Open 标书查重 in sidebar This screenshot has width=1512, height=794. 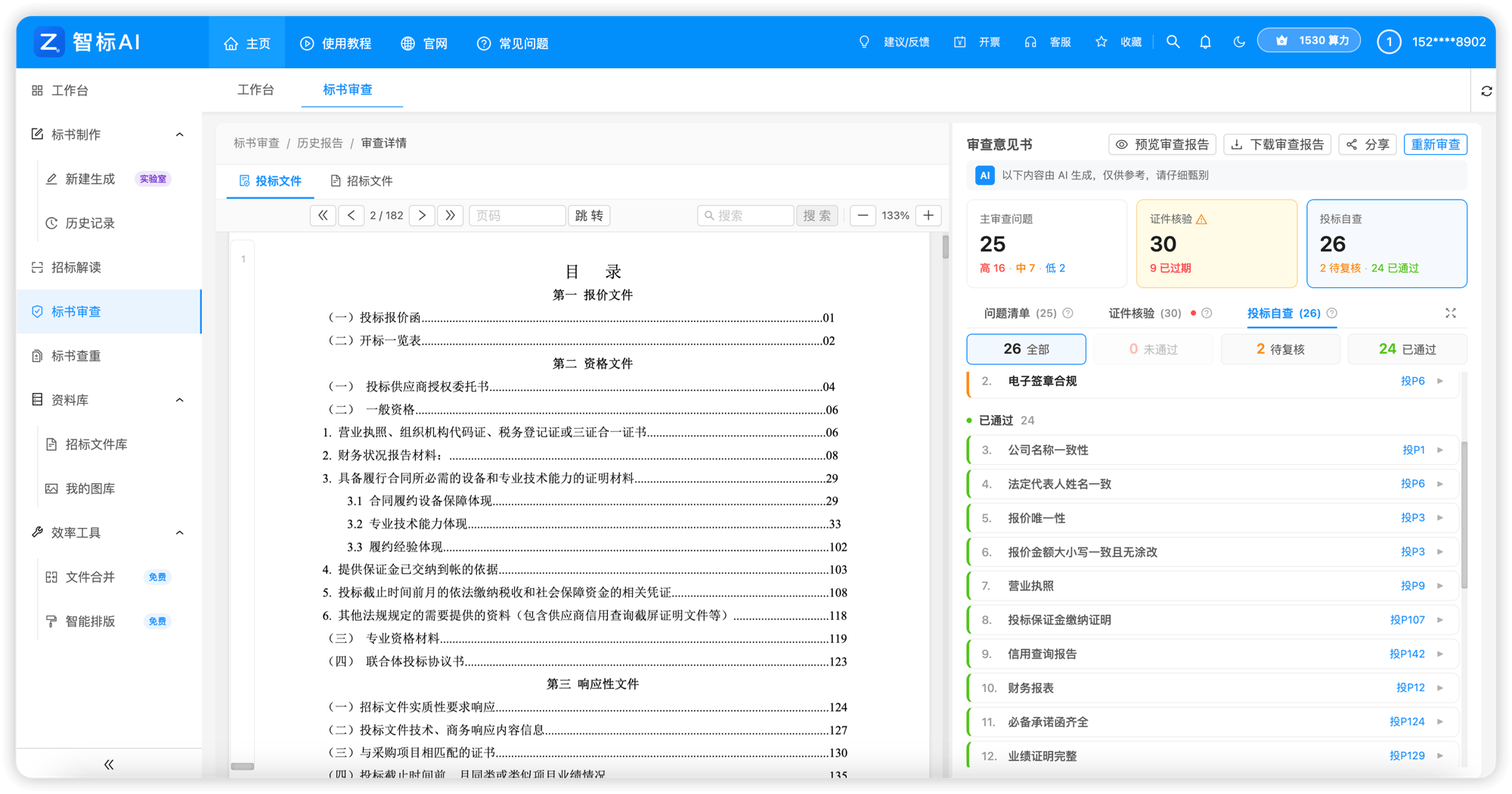(x=76, y=355)
